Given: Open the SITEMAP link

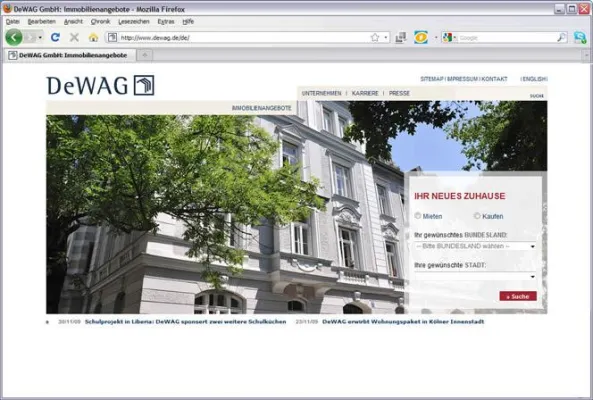Looking at the screenshot, I should [x=432, y=79].
